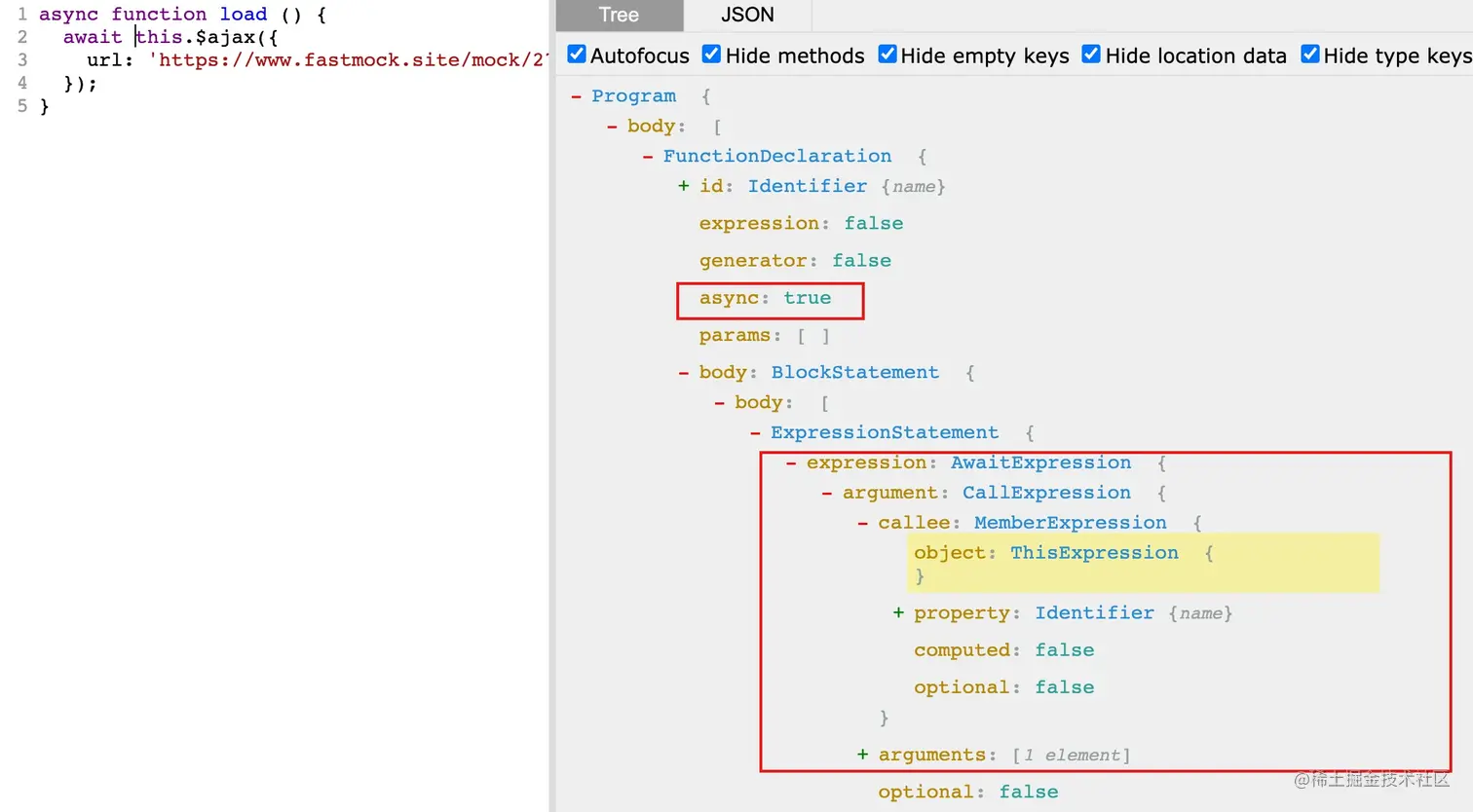Collapse the CallExpression argument node

coord(826,492)
